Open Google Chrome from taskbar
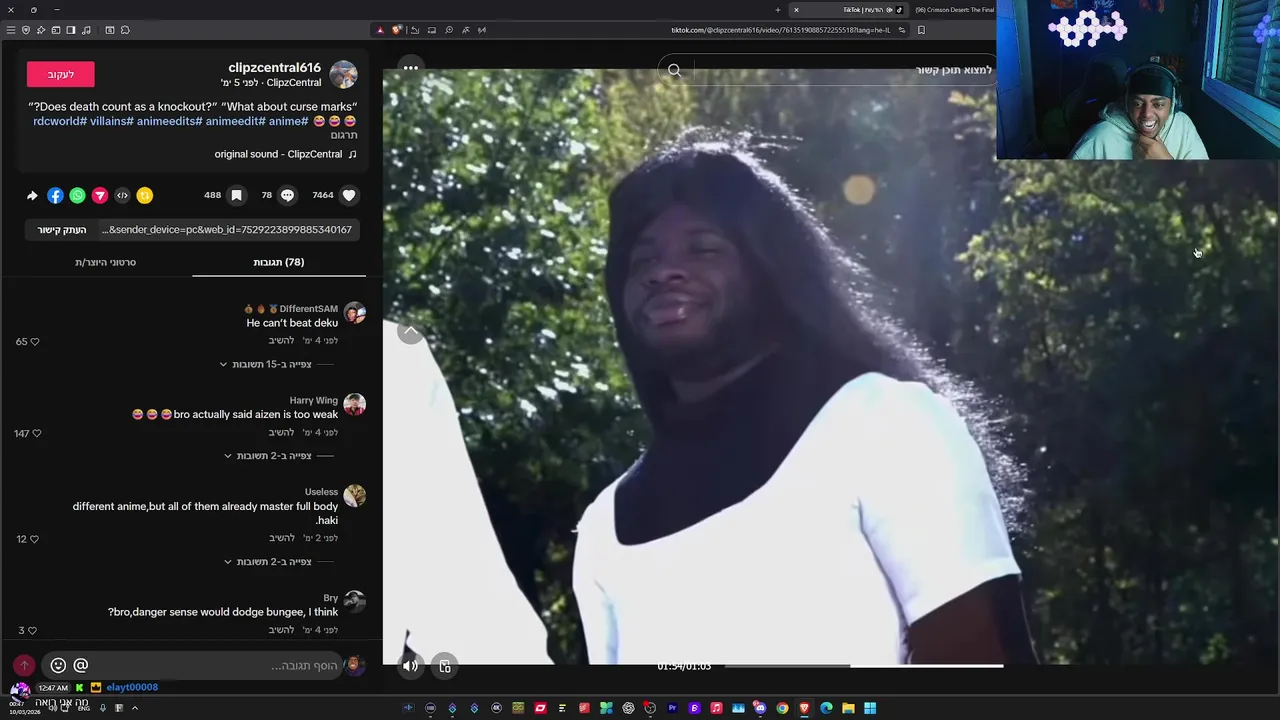 pyautogui.click(x=782, y=708)
